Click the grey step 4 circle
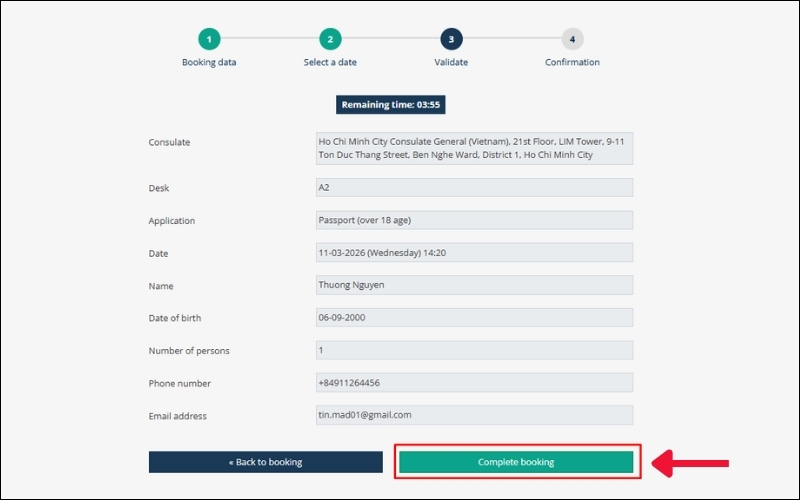This screenshot has width=800, height=500. tap(572, 39)
